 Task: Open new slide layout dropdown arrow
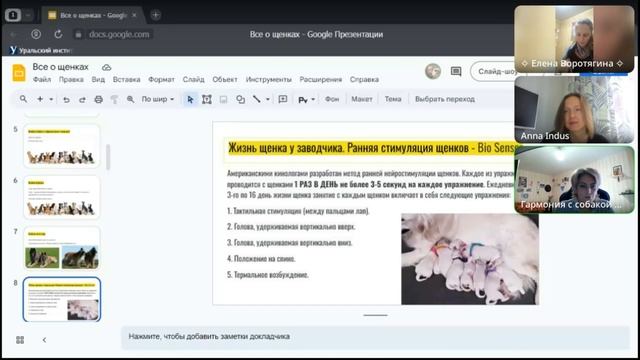(x=51, y=99)
